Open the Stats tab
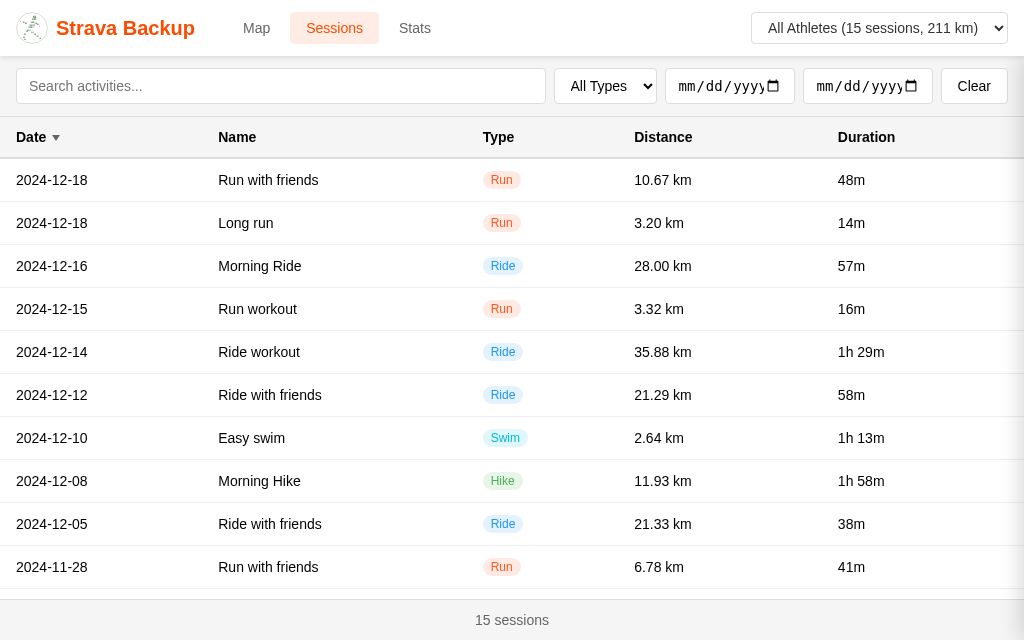This screenshot has width=1024, height=640. pos(415,28)
